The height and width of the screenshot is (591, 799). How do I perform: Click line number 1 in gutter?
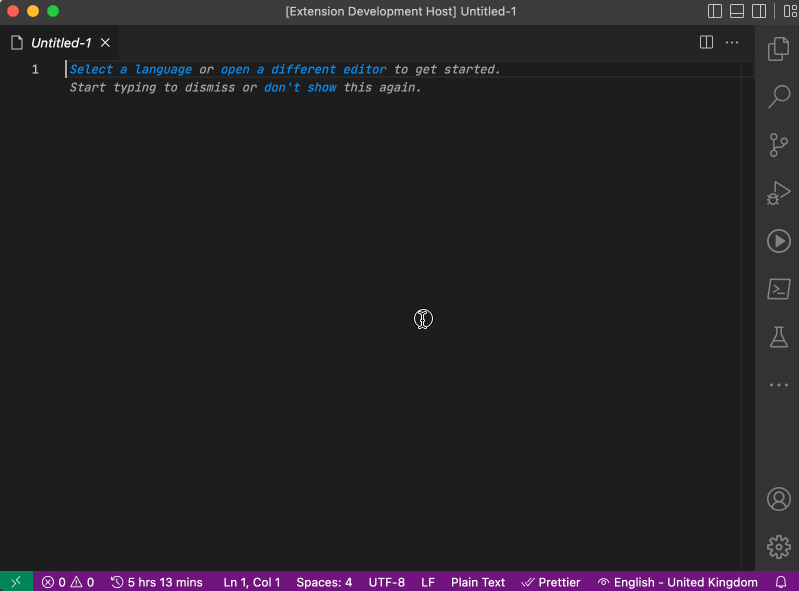[x=35, y=69]
